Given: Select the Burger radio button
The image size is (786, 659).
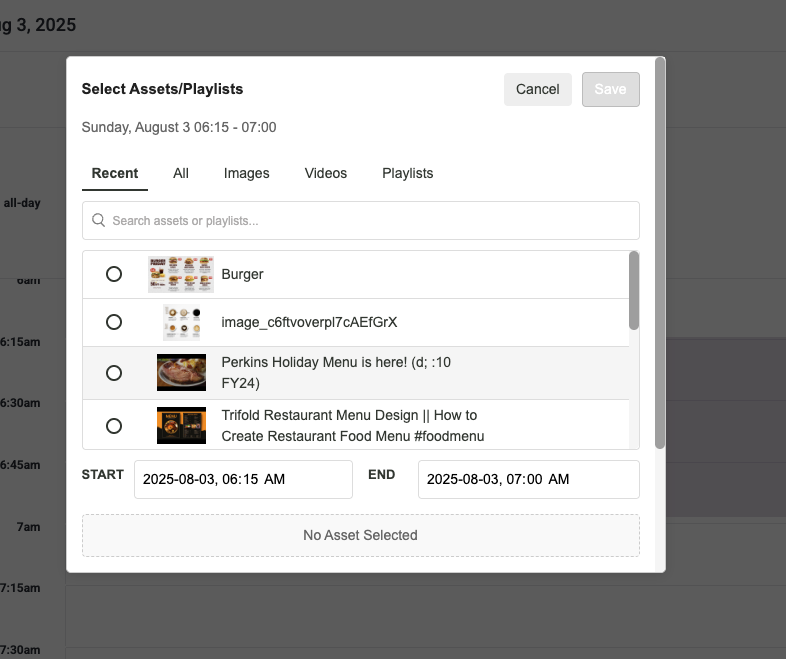Looking at the screenshot, I should pos(114,274).
